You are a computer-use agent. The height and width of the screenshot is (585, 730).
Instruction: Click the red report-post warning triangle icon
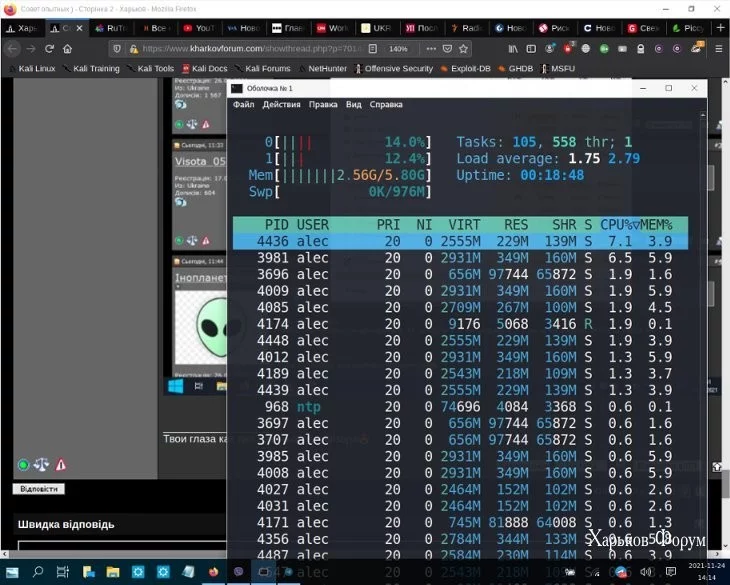coord(61,465)
